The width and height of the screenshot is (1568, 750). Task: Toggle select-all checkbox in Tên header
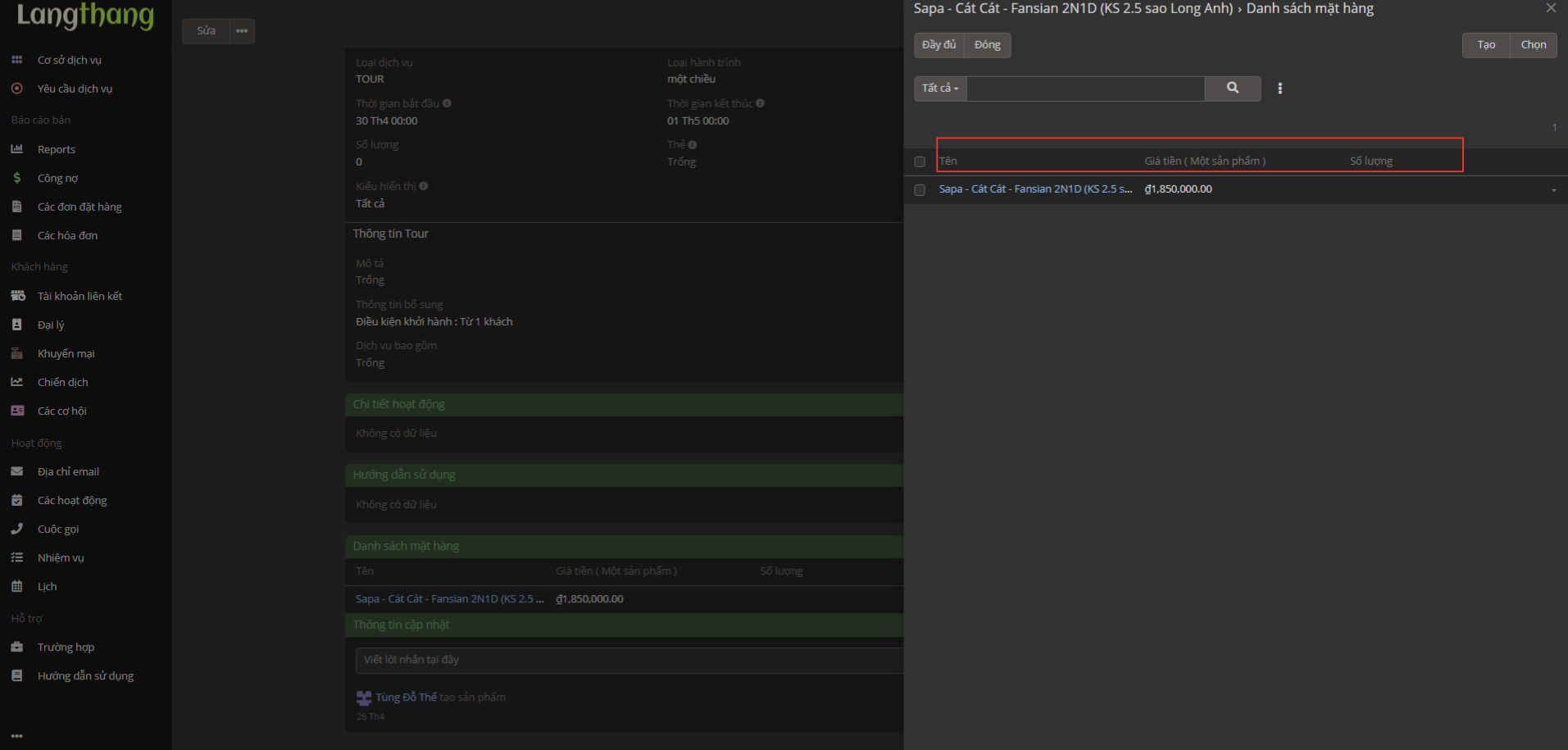(920, 161)
